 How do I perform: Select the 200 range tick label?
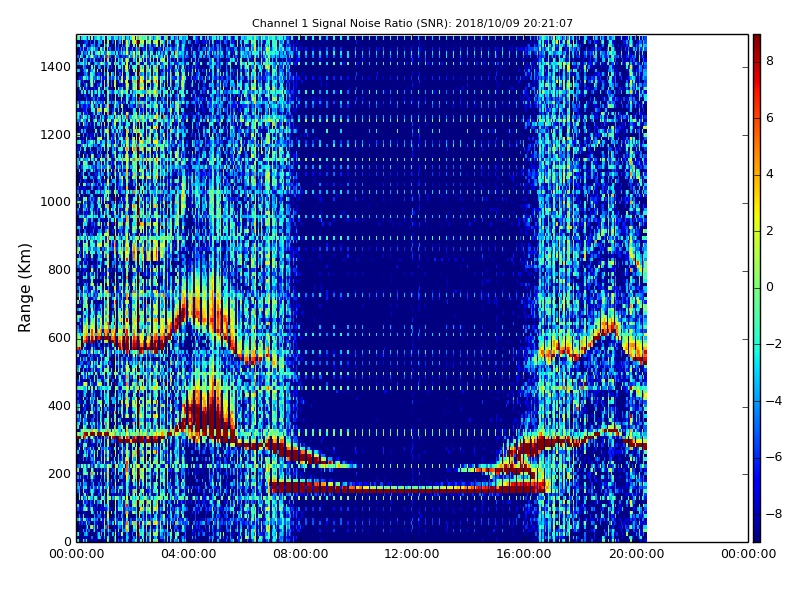point(59,474)
